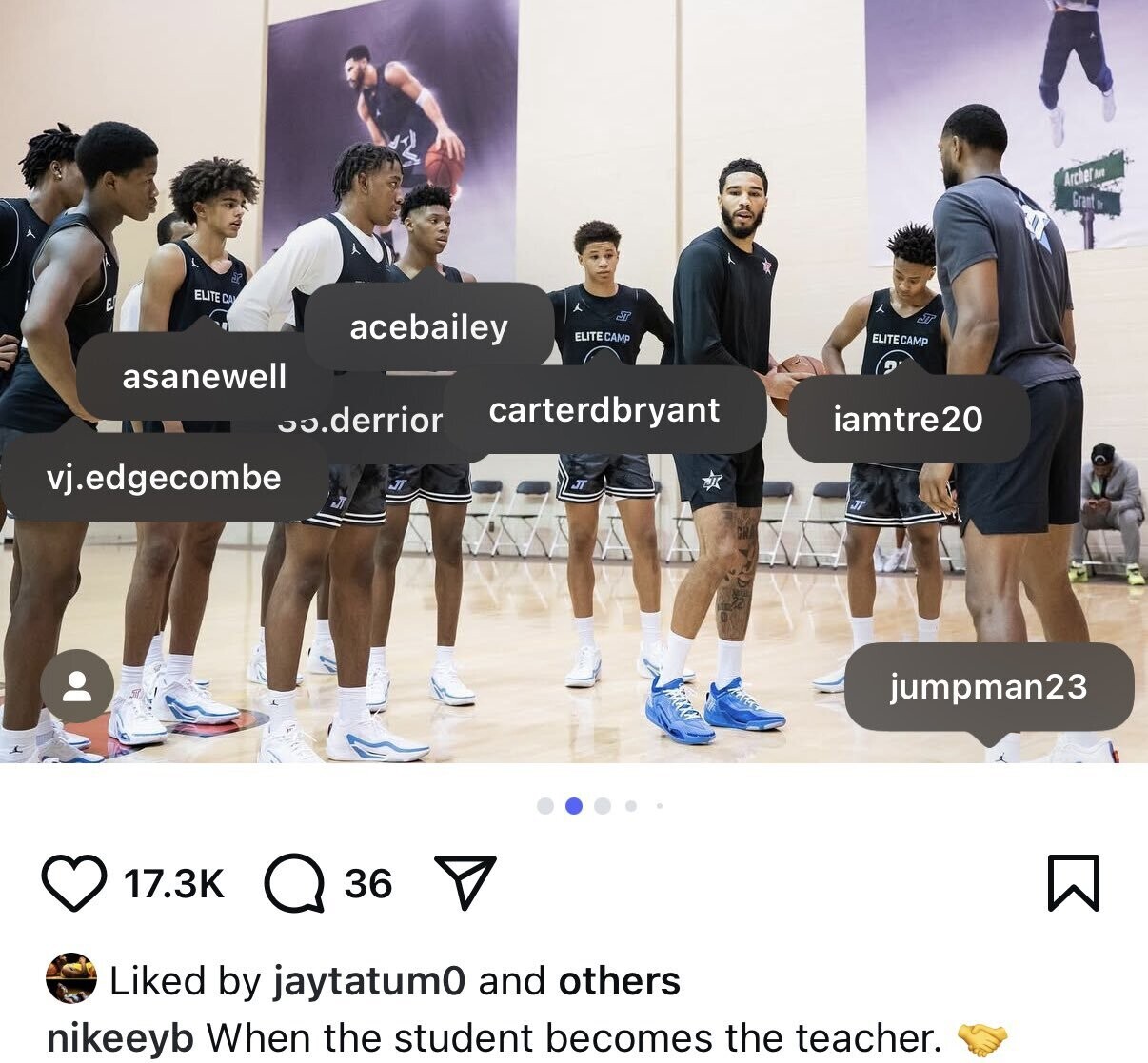Select the vj.edgecombe tag bubble
Image resolution: width=1148 pixels, height=1063 pixels.
click(x=164, y=477)
